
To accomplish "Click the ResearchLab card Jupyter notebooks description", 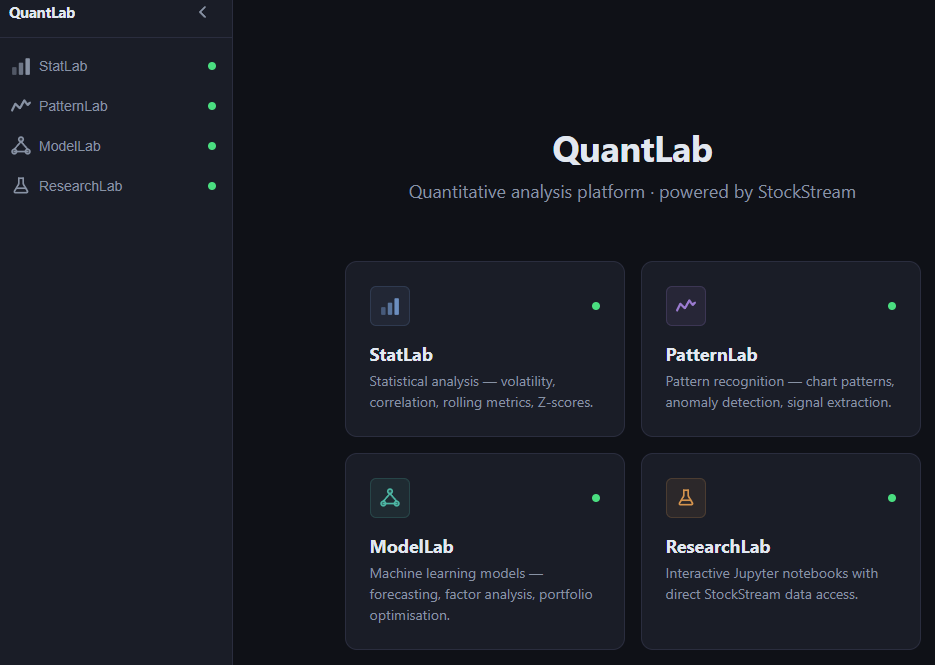I will [x=771, y=584].
